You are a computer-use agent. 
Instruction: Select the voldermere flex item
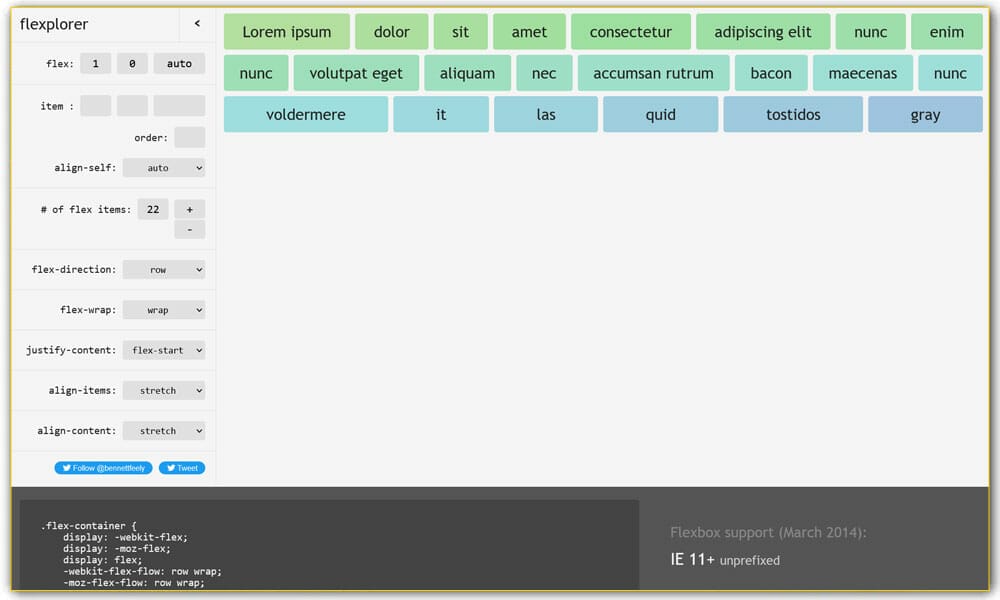[306, 115]
